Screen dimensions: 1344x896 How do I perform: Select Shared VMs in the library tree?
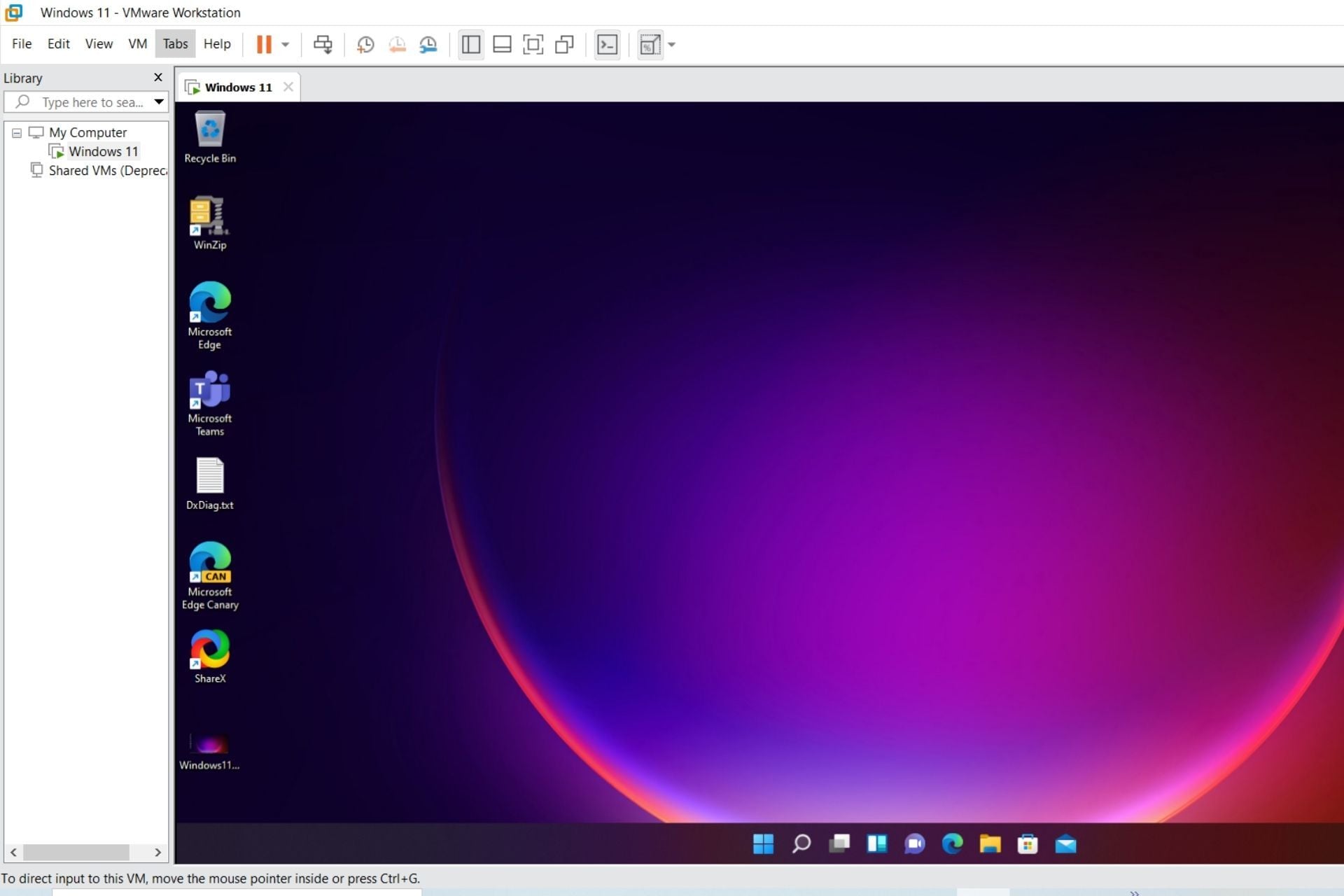[107, 171]
